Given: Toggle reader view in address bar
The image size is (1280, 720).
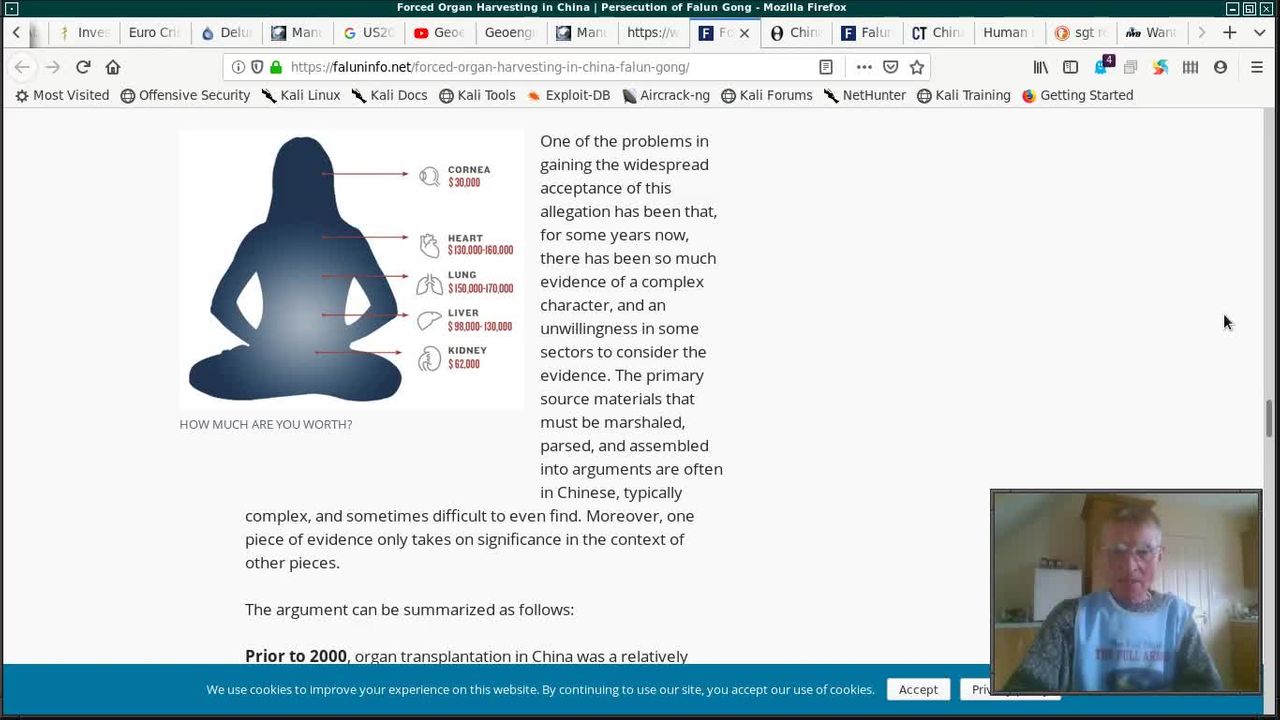Looking at the screenshot, I should [826, 67].
